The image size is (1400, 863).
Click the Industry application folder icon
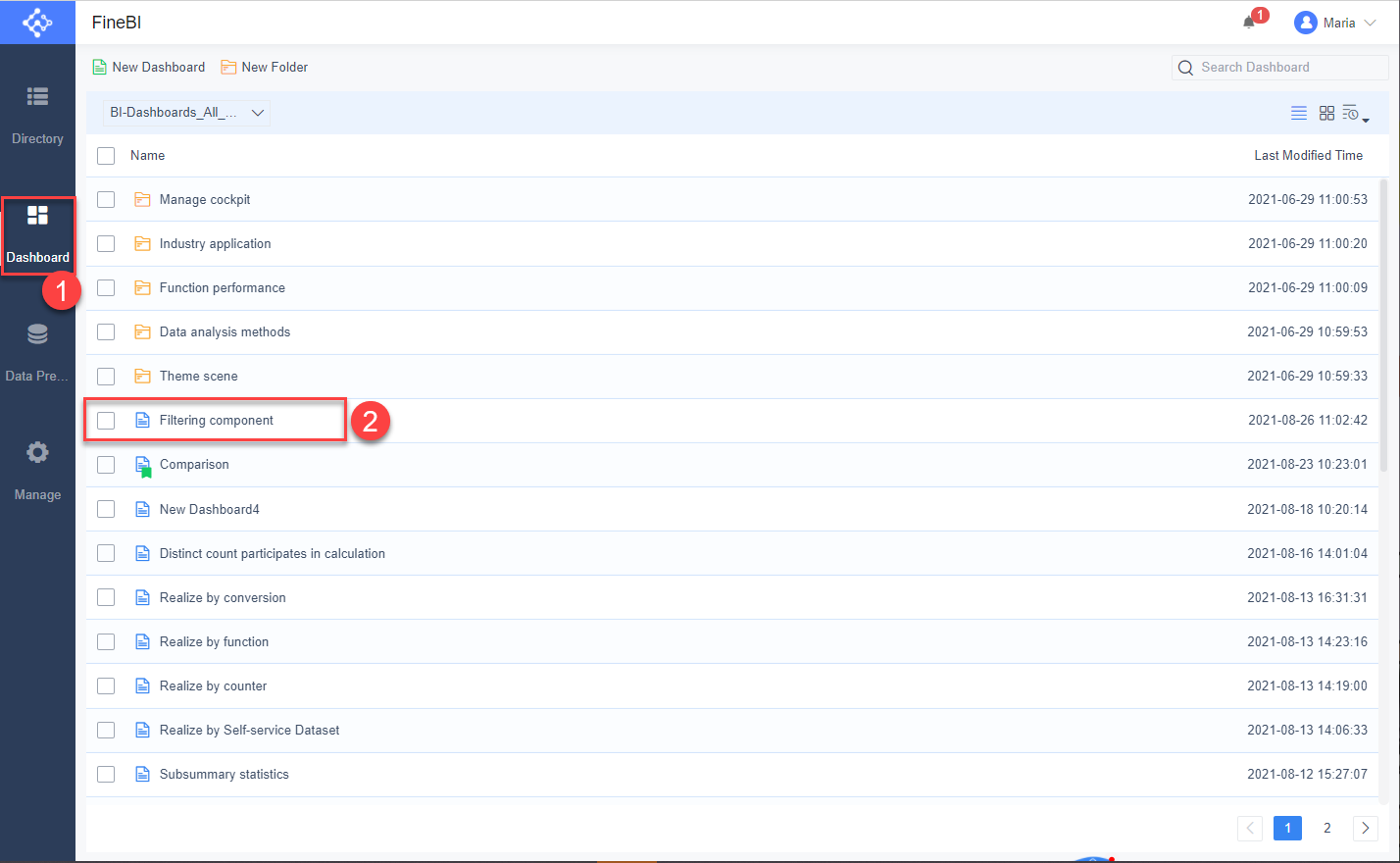pos(142,243)
